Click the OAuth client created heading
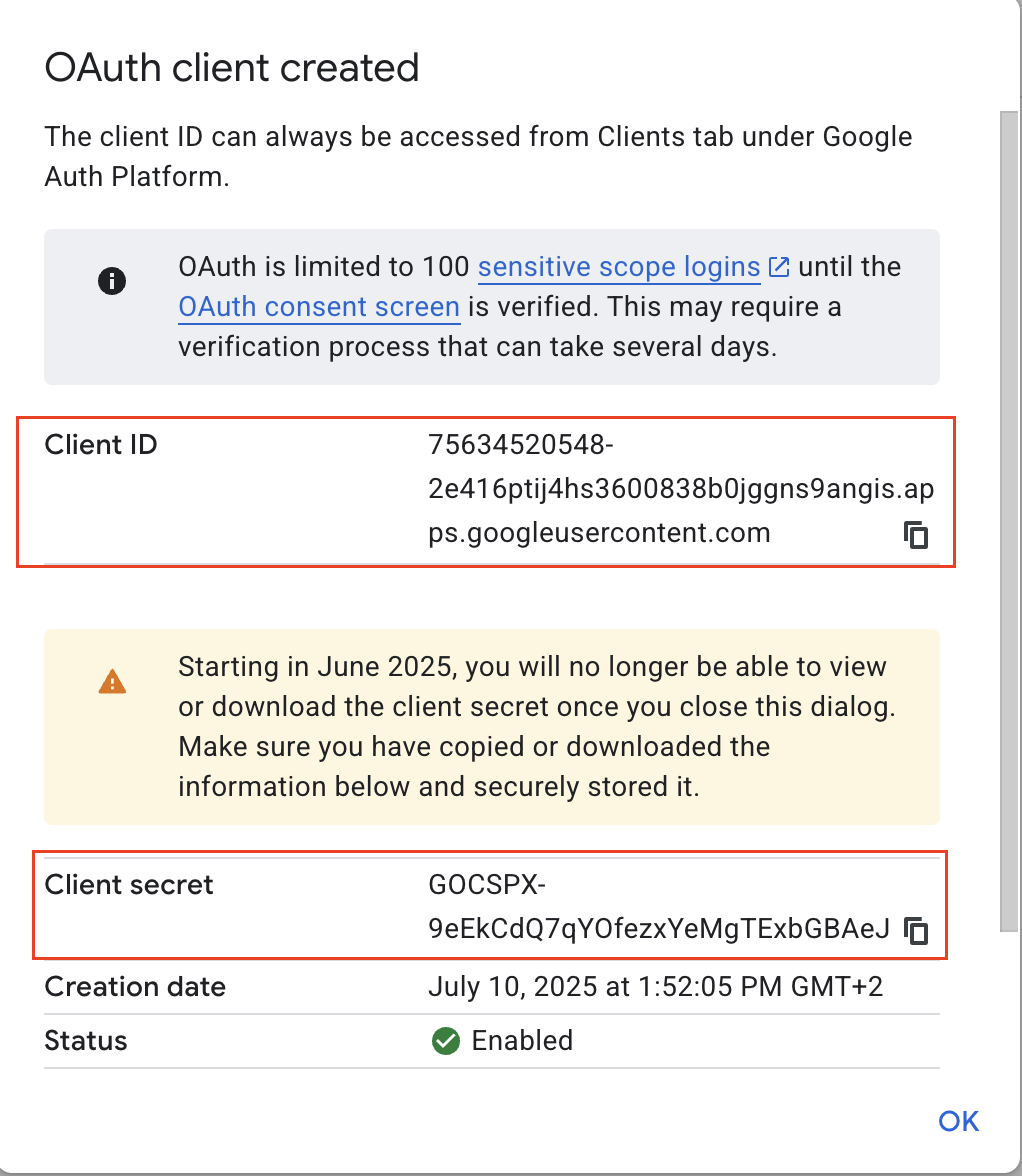Screen dimensions: 1022x1176 [232, 68]
